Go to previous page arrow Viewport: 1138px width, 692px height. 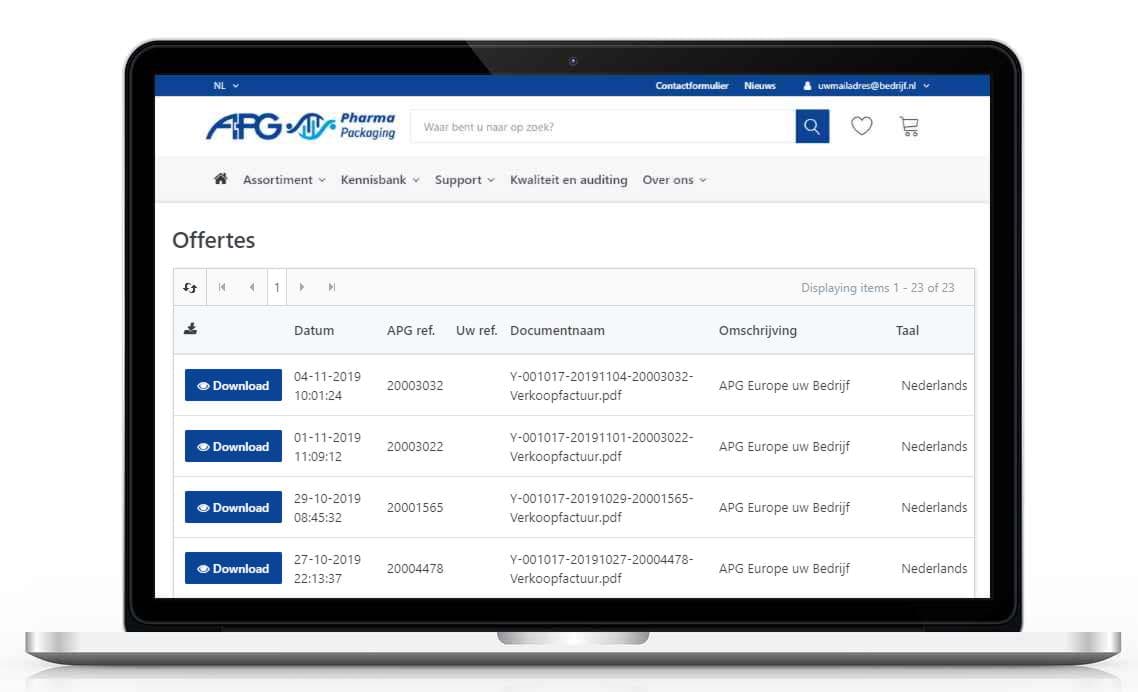(x=252, y=288)
